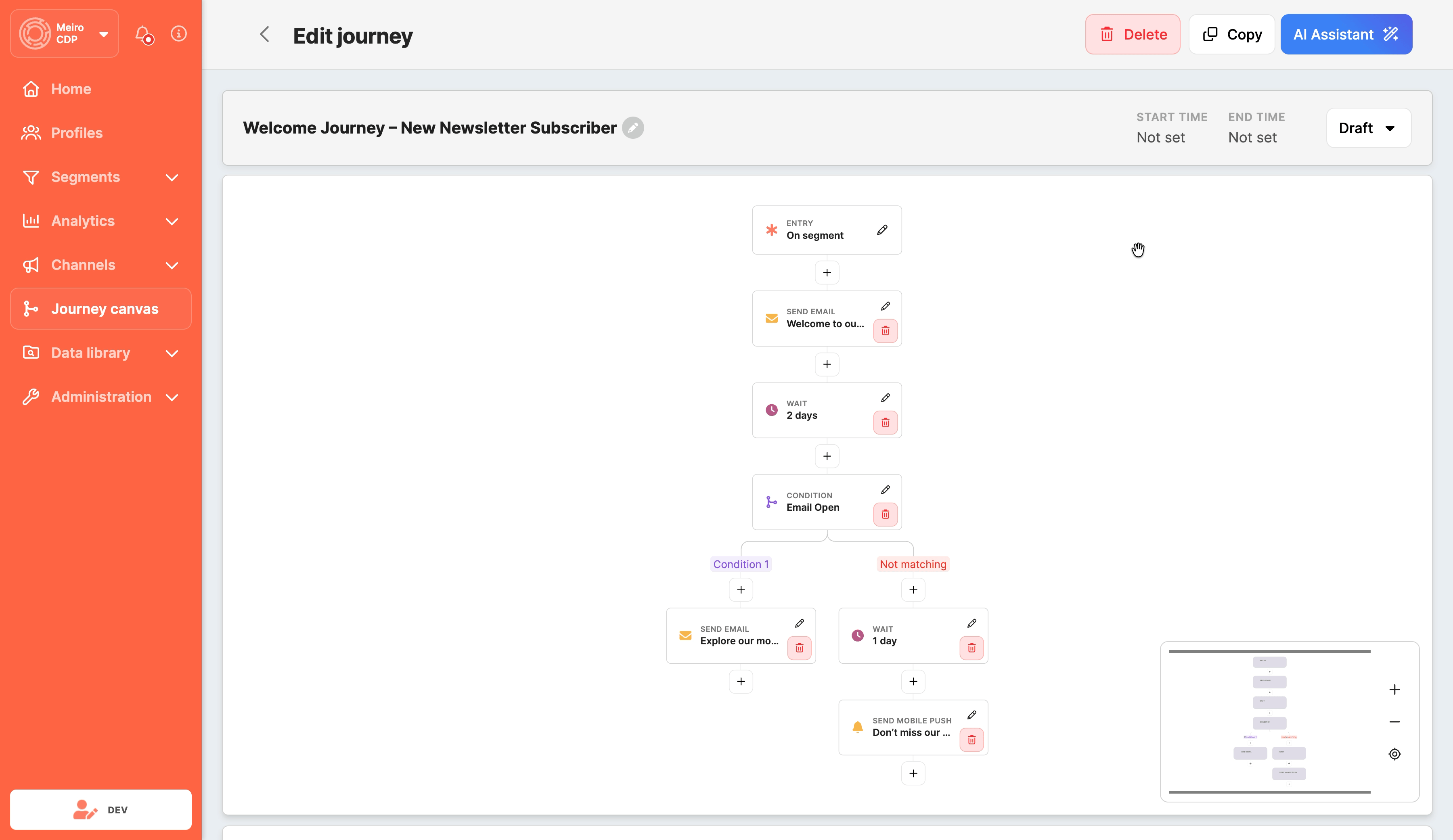The width and height of the screenshot is (1453, 840).
Task: Edit the Send Mobile Push node
Action: point(971,715)
